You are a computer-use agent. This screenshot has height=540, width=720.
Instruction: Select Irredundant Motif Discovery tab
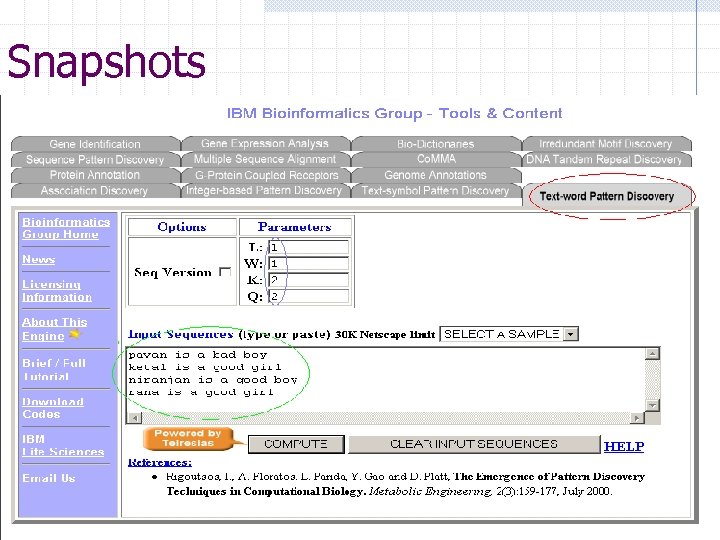[x=606, y=144]
